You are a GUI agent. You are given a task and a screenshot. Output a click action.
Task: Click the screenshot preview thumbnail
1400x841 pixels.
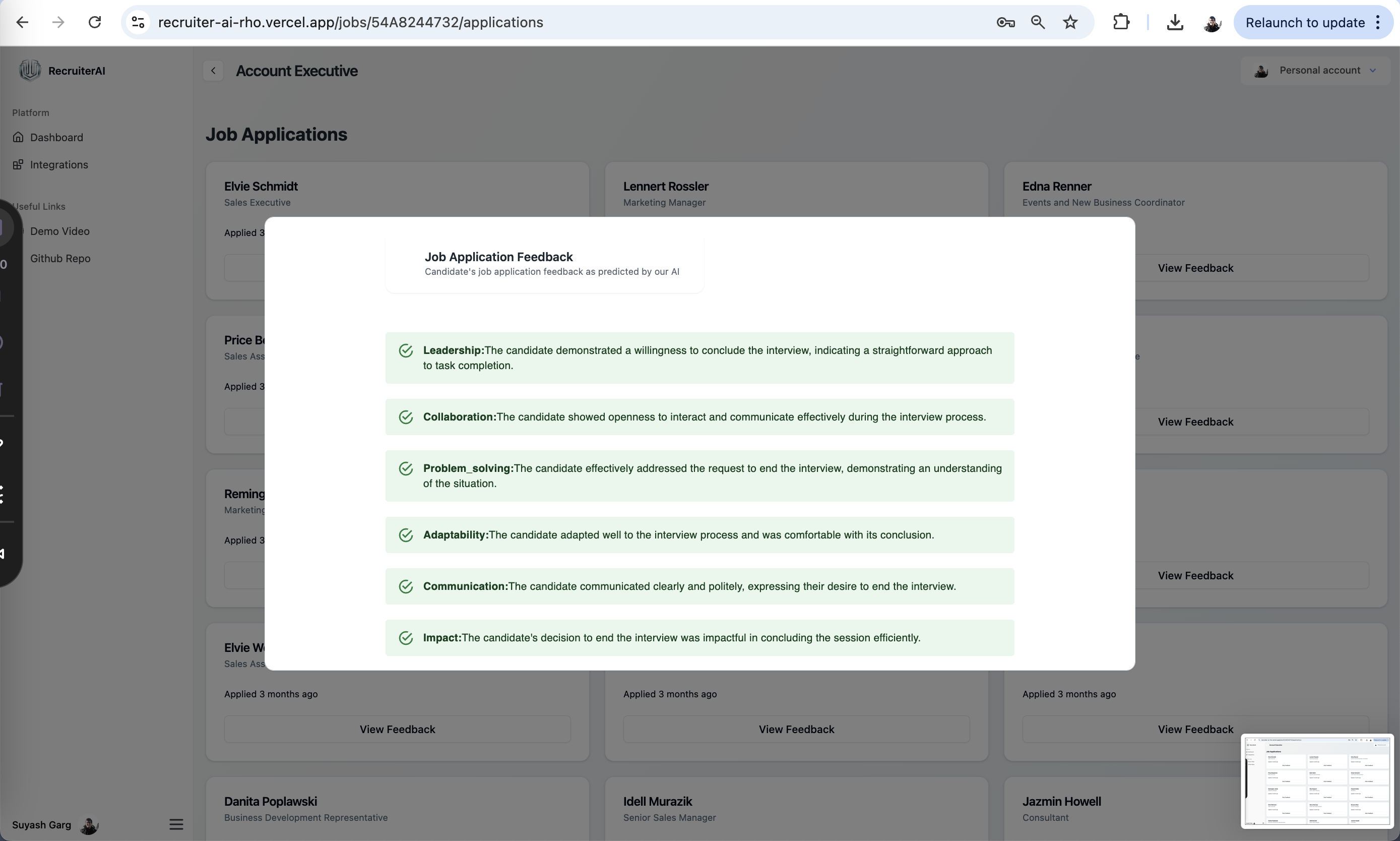[x=1316, y=780]
